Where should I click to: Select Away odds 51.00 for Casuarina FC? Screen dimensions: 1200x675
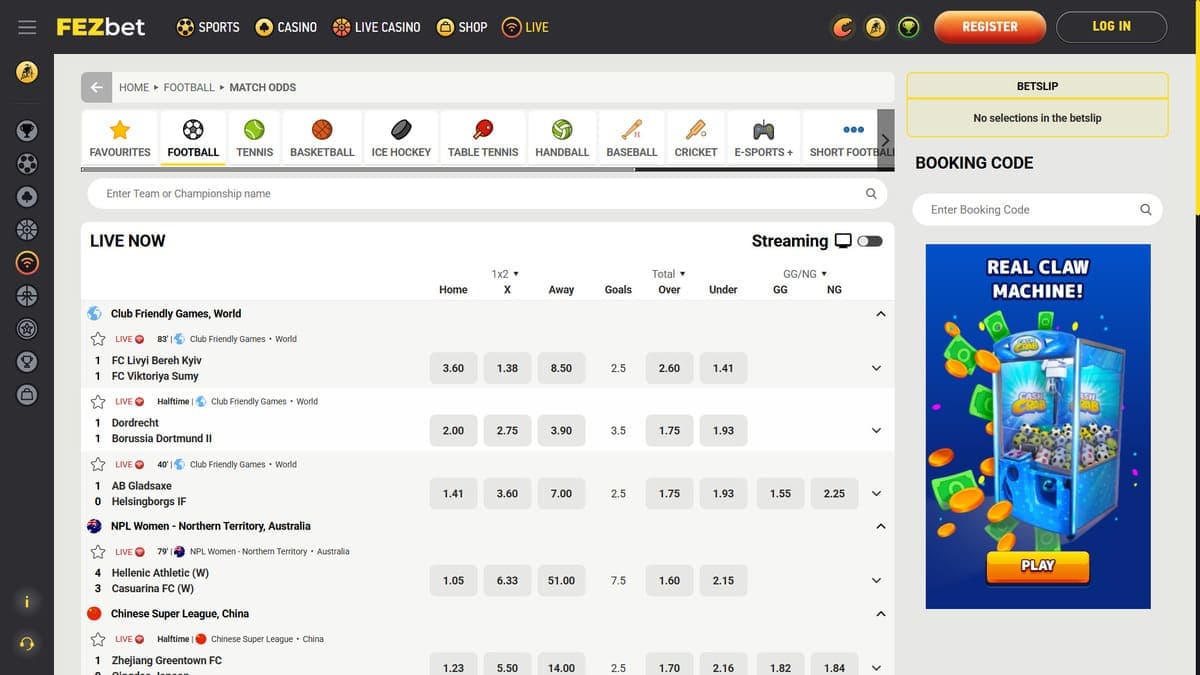click(561, 581)
